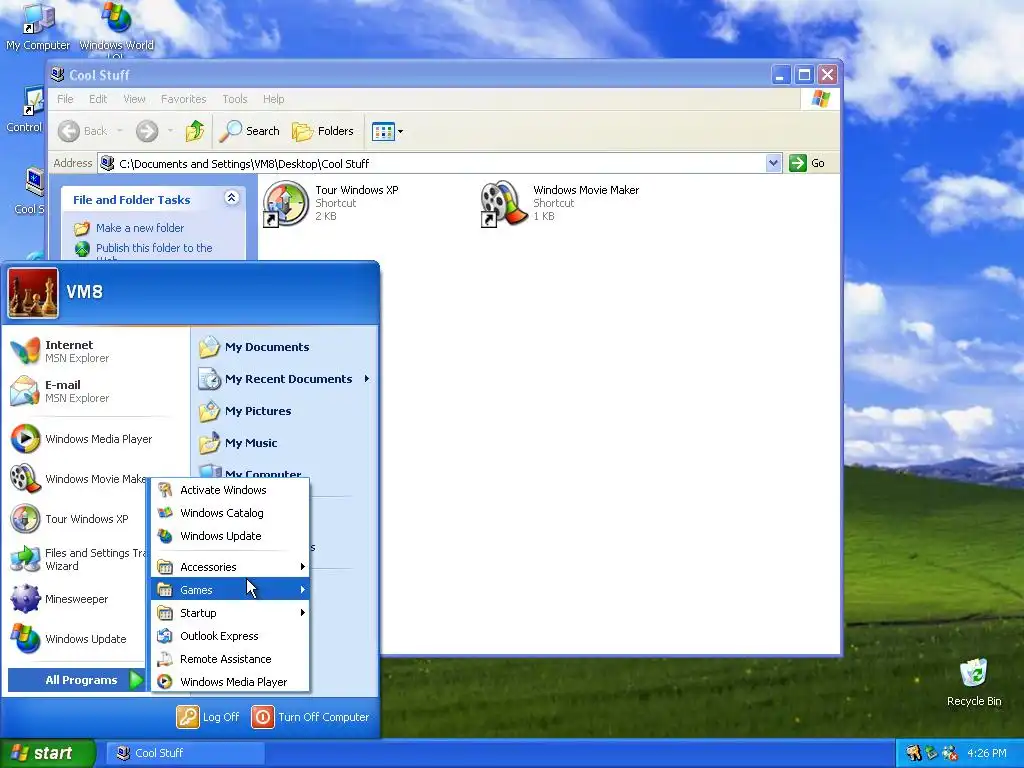The image size is (1024, 768).
Task: Click the Outlook Express envelope icon
Action: click(x=165, y=635)
